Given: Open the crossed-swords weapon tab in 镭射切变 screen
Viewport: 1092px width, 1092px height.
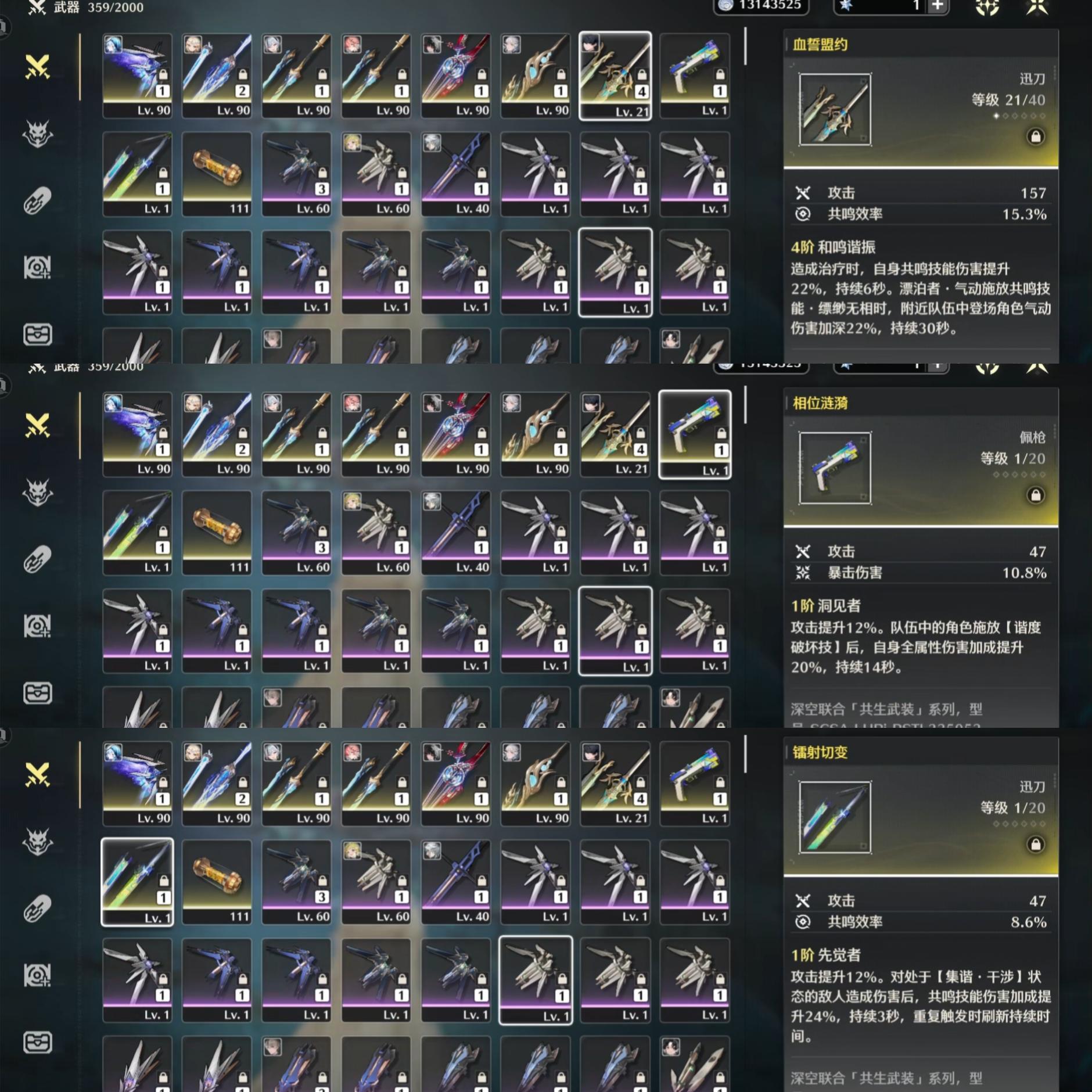Looking at the screenshot, I should (38, 774).
